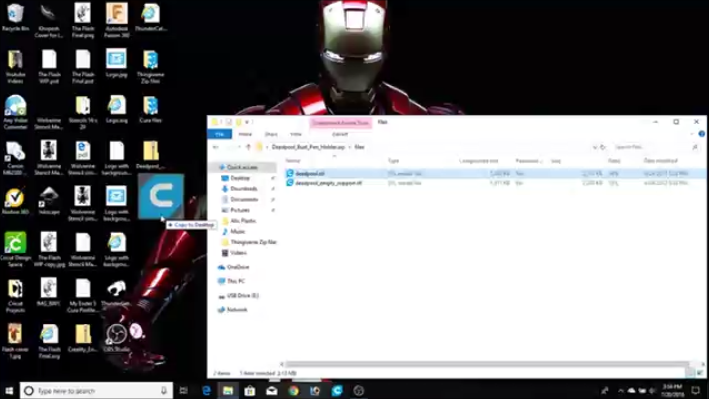Select the Canon printer desktop shortcut
709x399 pixels.
[x=15, y=157]
